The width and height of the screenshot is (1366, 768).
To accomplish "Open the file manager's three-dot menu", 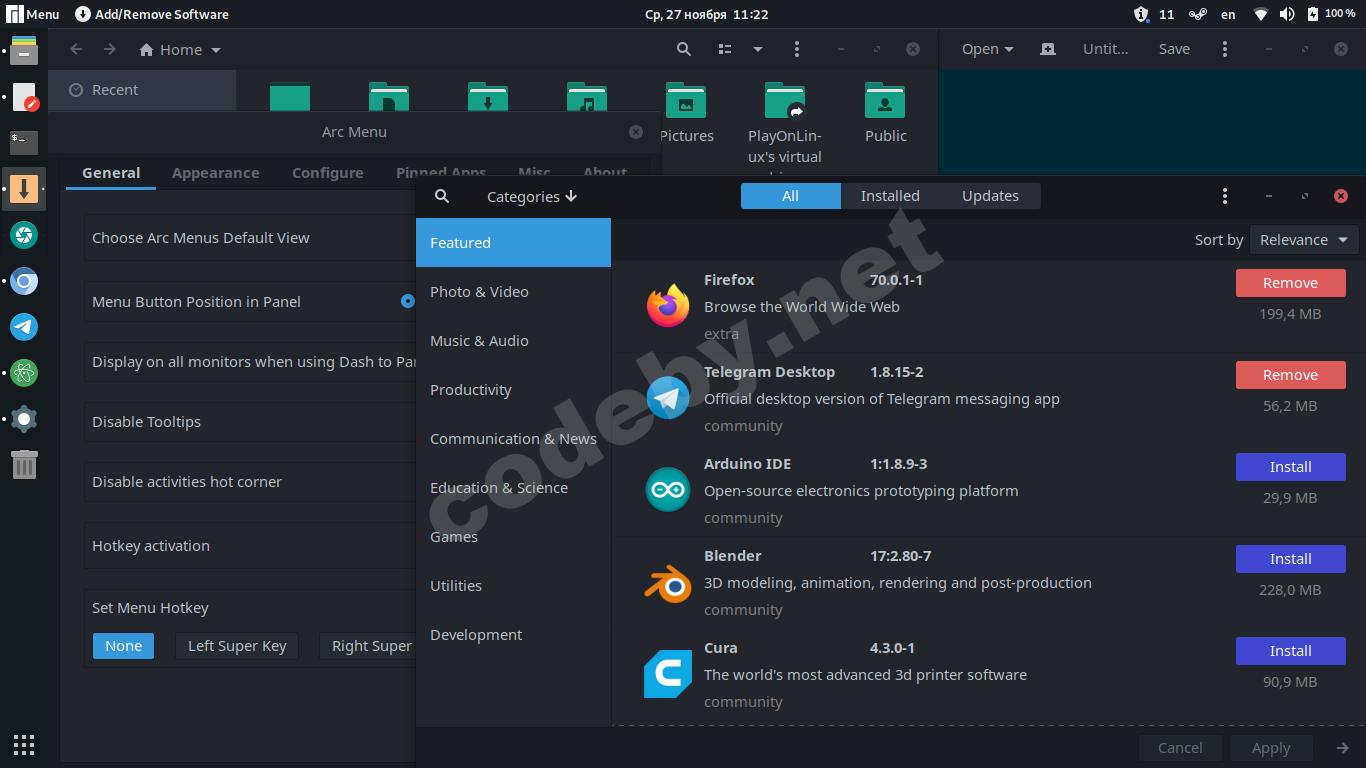I will (797, 49).
